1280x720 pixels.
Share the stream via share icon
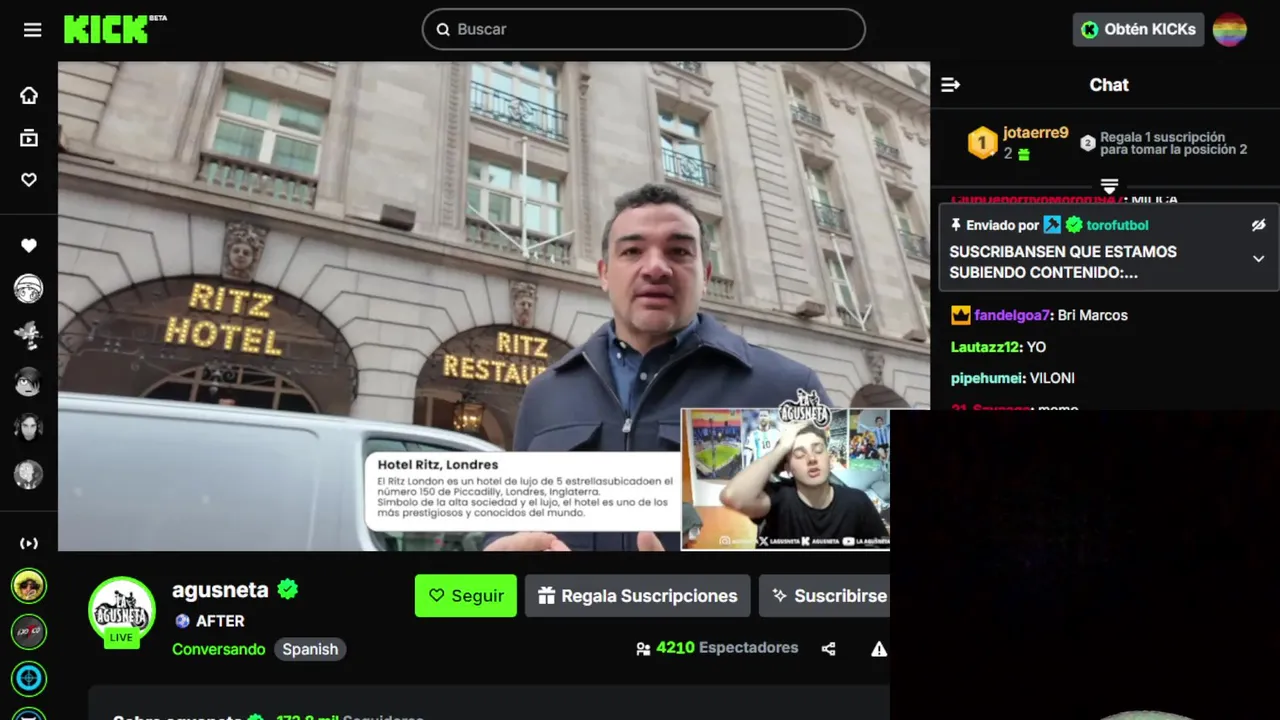828,649
